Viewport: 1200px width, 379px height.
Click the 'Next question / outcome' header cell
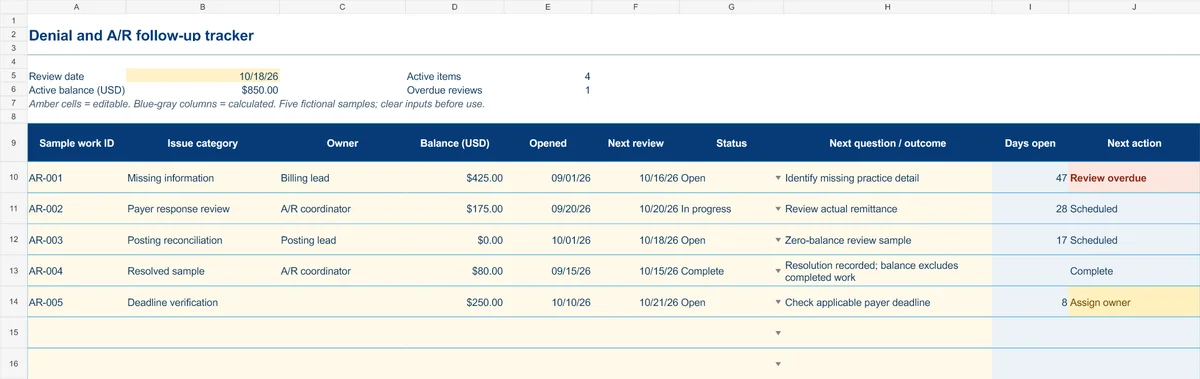pyautogui.click(x=888, y=143)
